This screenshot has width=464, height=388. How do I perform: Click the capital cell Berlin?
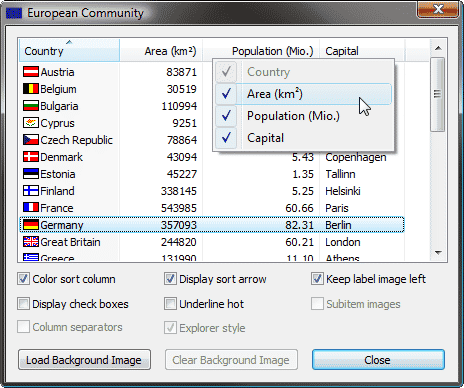coord(338,225)
